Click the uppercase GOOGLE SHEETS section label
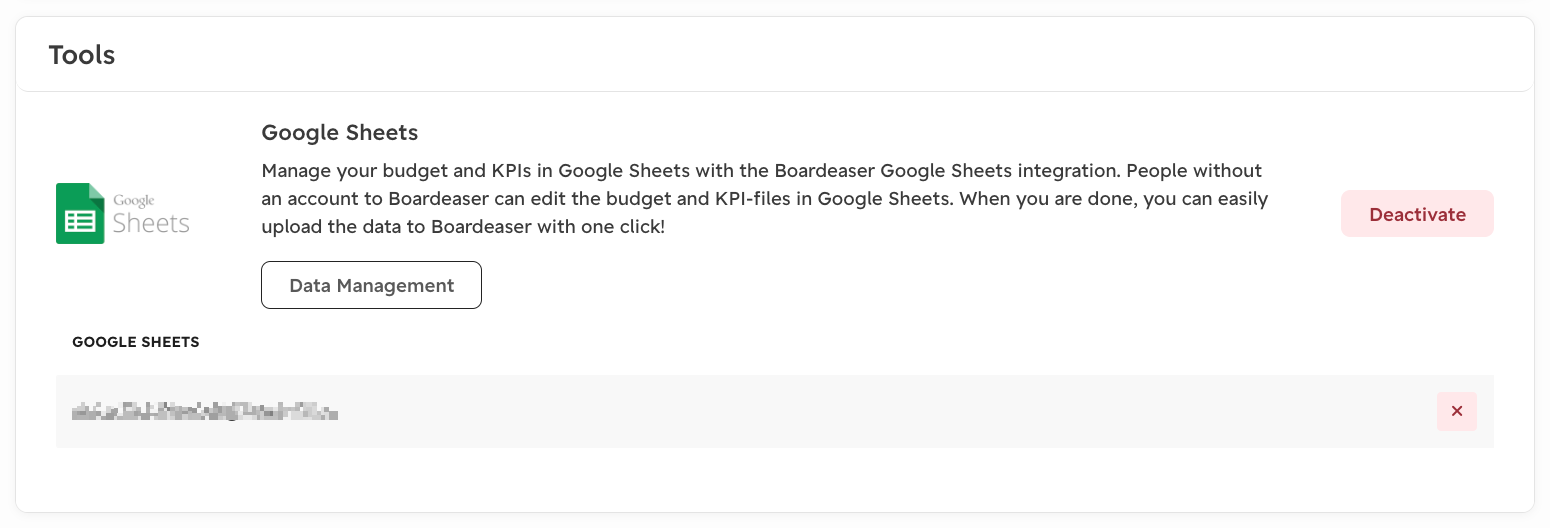Image resolution: width=1550 pixels, height=528 pixels. pyautogui.click(x=136, y=342)
